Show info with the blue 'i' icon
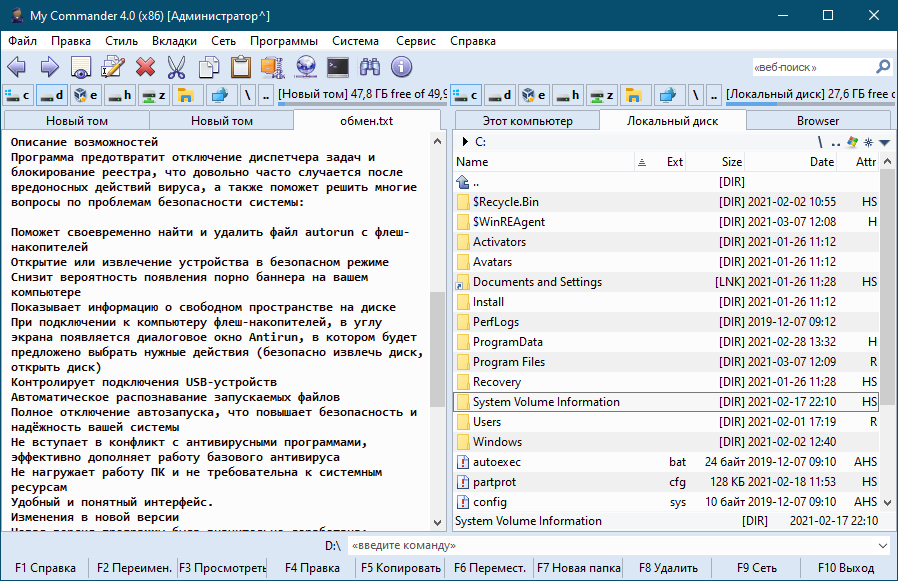The height and width of the screenshot is (581, 898). click(401, 67)
